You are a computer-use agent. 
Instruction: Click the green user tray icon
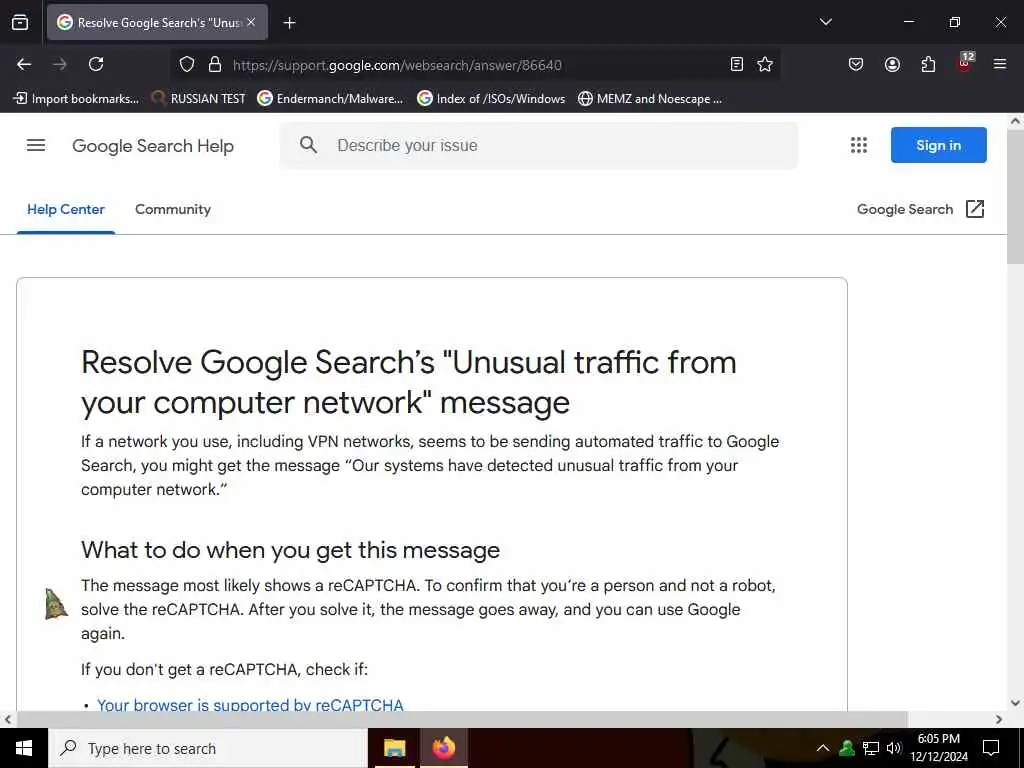coord(847,748)
